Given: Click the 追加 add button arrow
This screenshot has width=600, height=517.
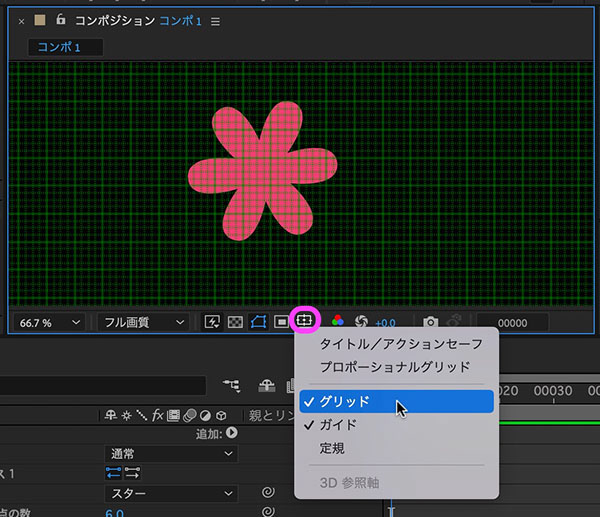Looking at the screenshot, I should [x=232, y=433].
